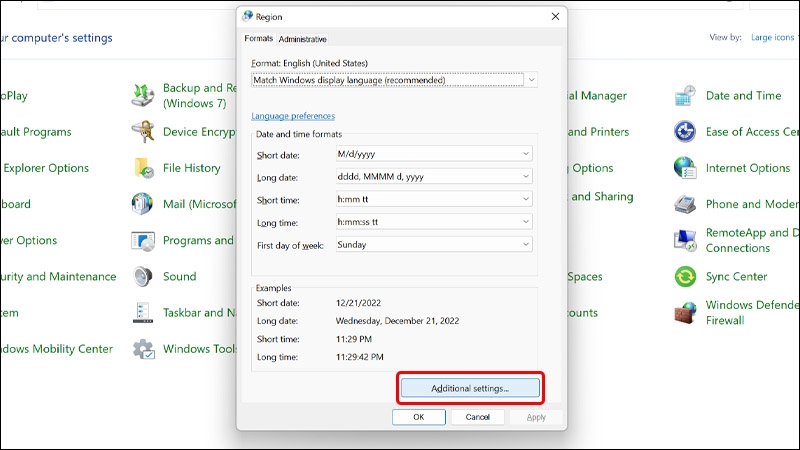Screen dimensions: 800x450
Task: Open the Device Encryption icon
Action: tap(143, 132)
